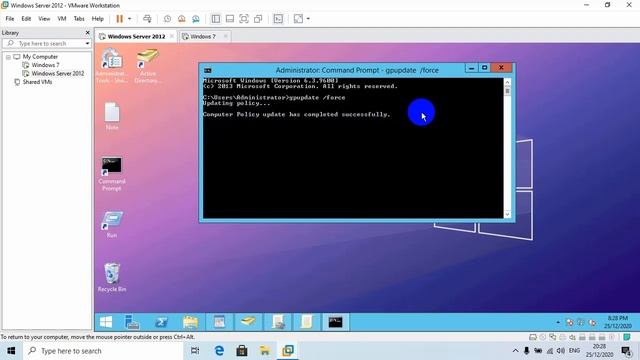
Task: Open the View menu
Action: (x=44, y=19)
